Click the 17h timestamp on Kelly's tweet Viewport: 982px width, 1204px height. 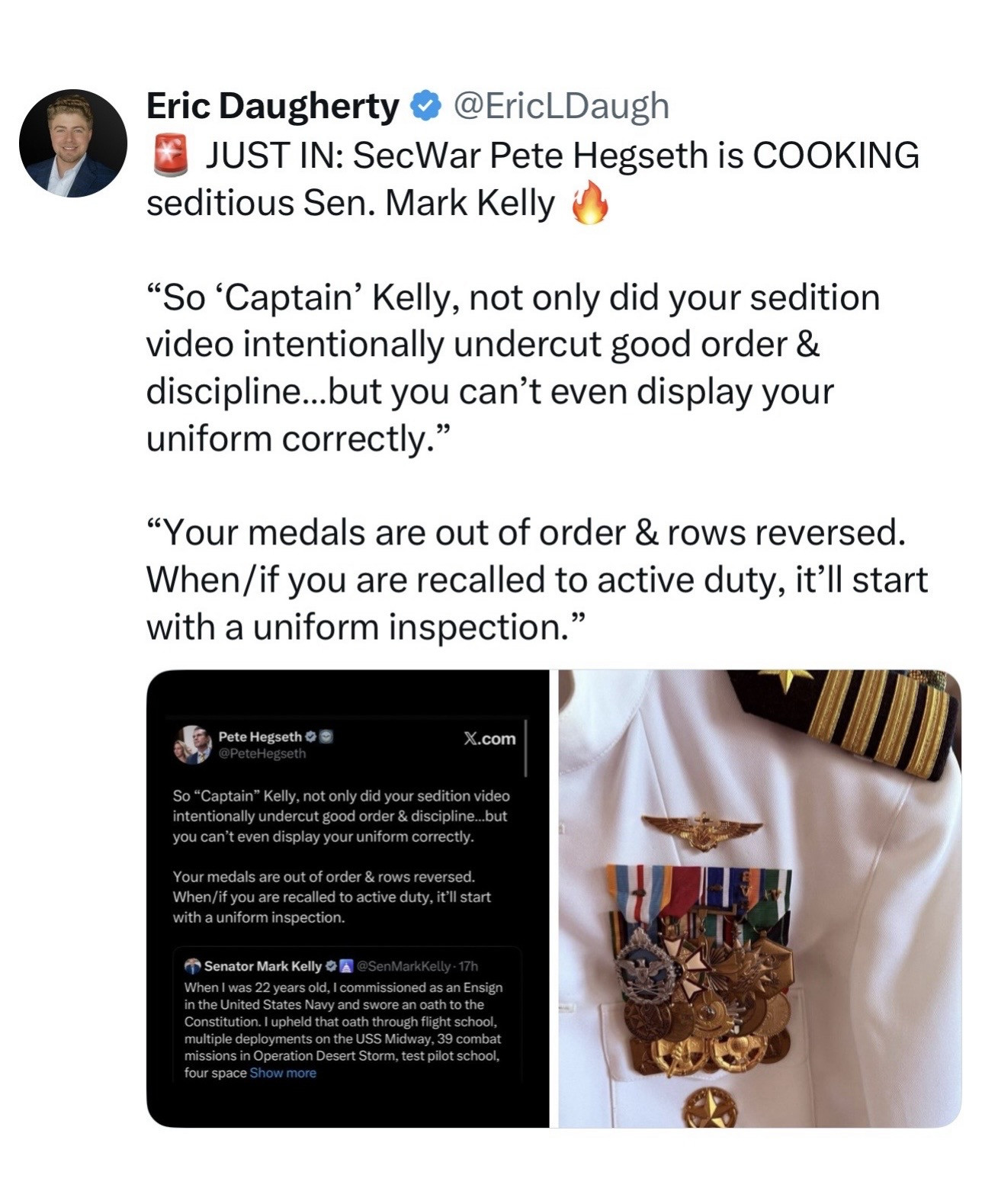point(468,966)
